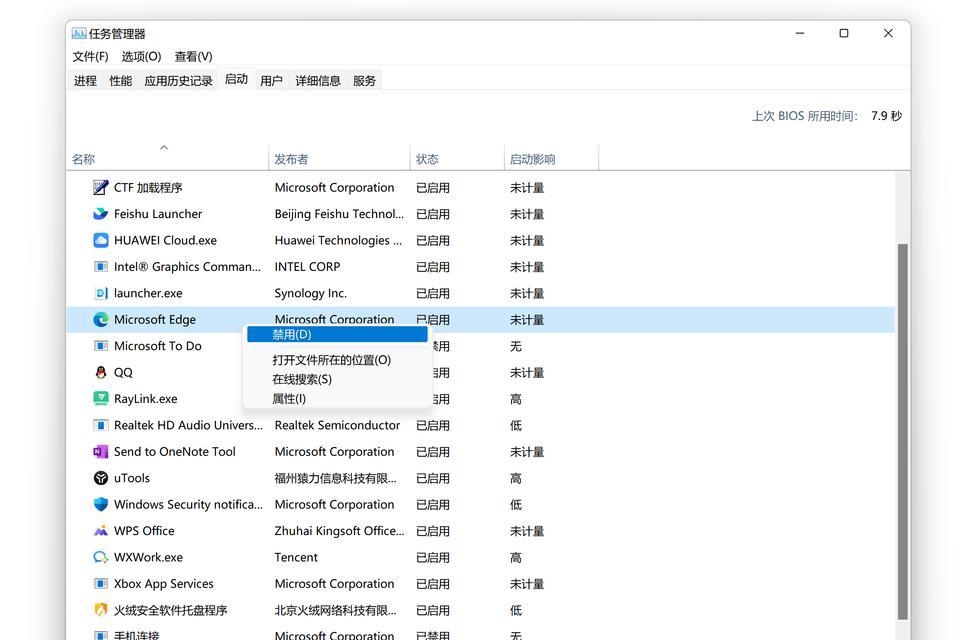This screenshot has height=640, width=971.
Task: Open the 查看(V) menu
Action: (x=193, y=56)
